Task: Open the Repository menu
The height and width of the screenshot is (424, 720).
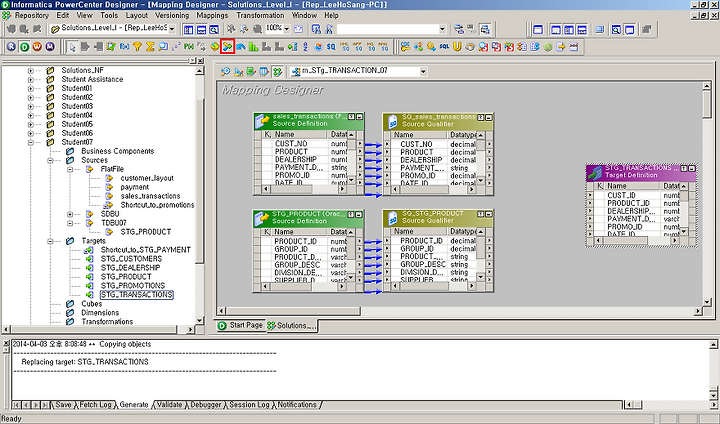Action: coord(31,16)
